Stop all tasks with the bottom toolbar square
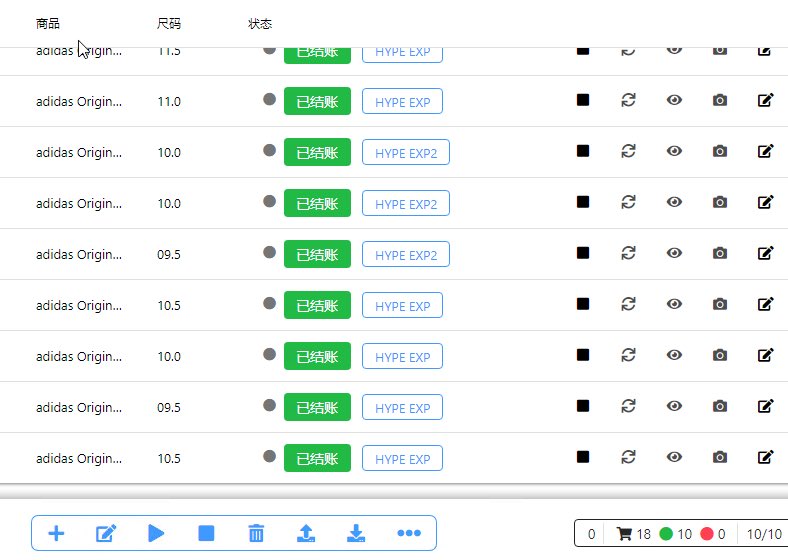788x560 pixels. click(206, 533)
